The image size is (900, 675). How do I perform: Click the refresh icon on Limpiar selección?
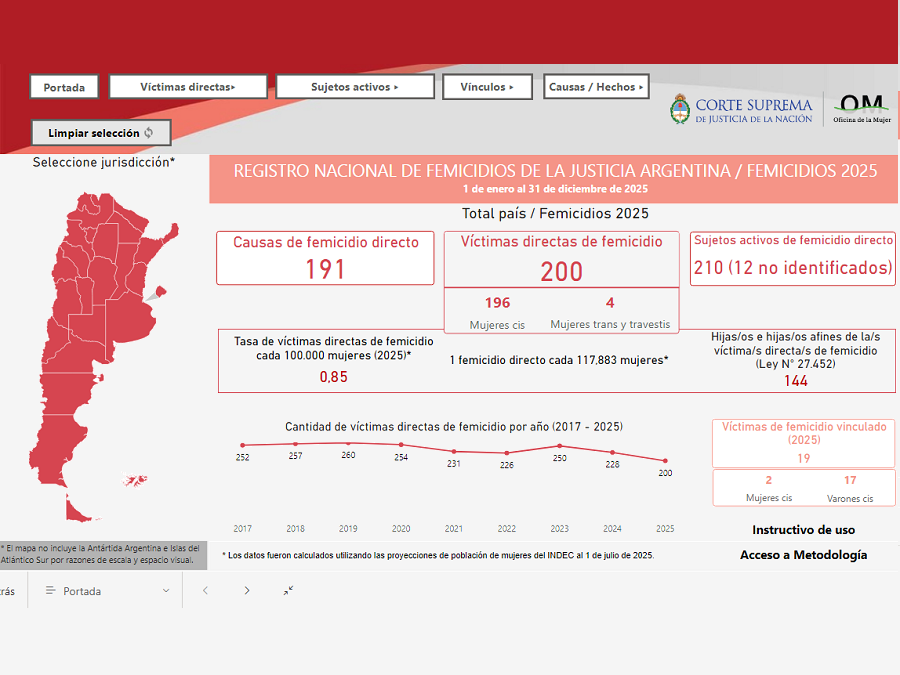pos(149,133)
